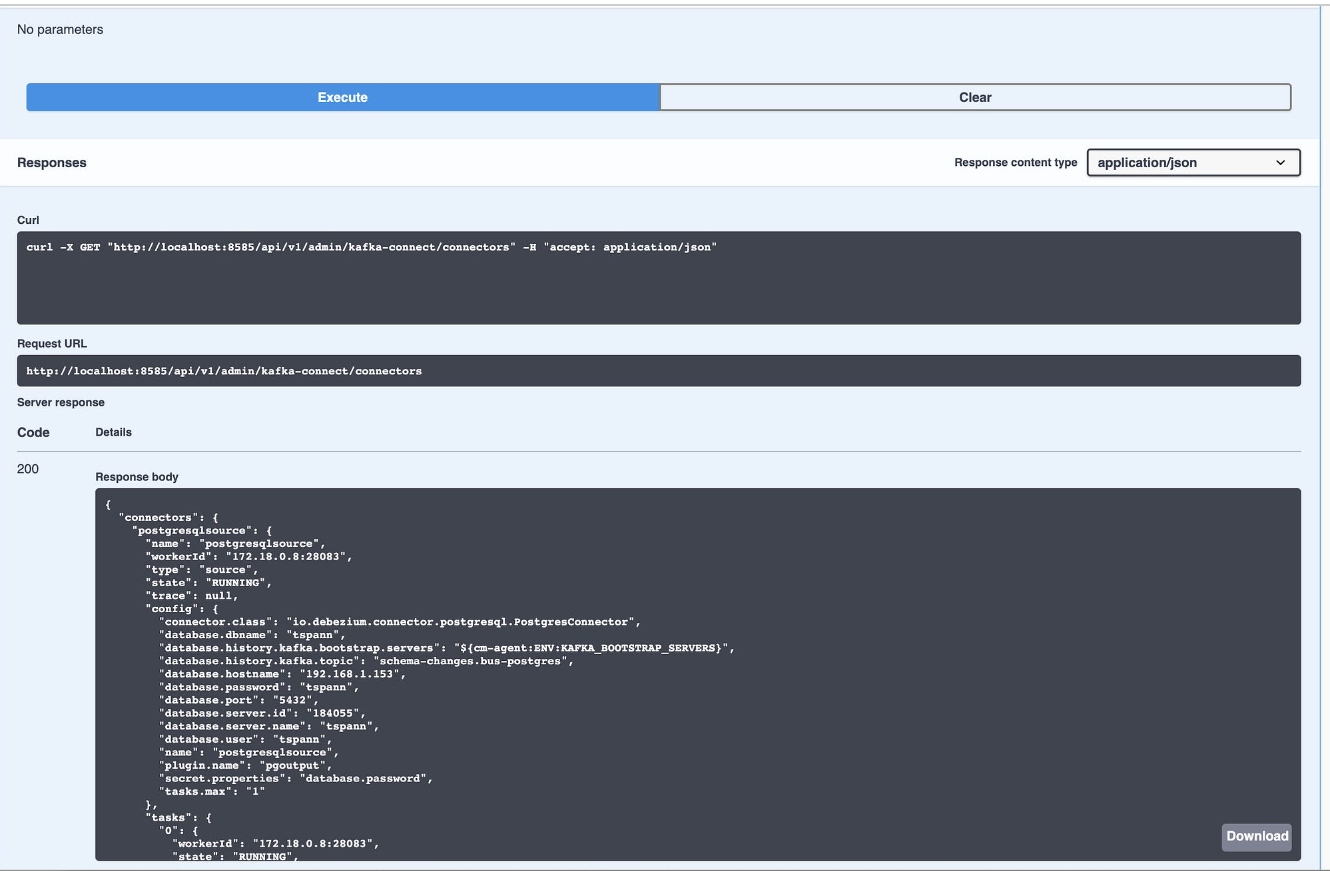The width and height of the screenshot is (1330, 871).
Task: Click the Curl section label
Action: (25, 219)
